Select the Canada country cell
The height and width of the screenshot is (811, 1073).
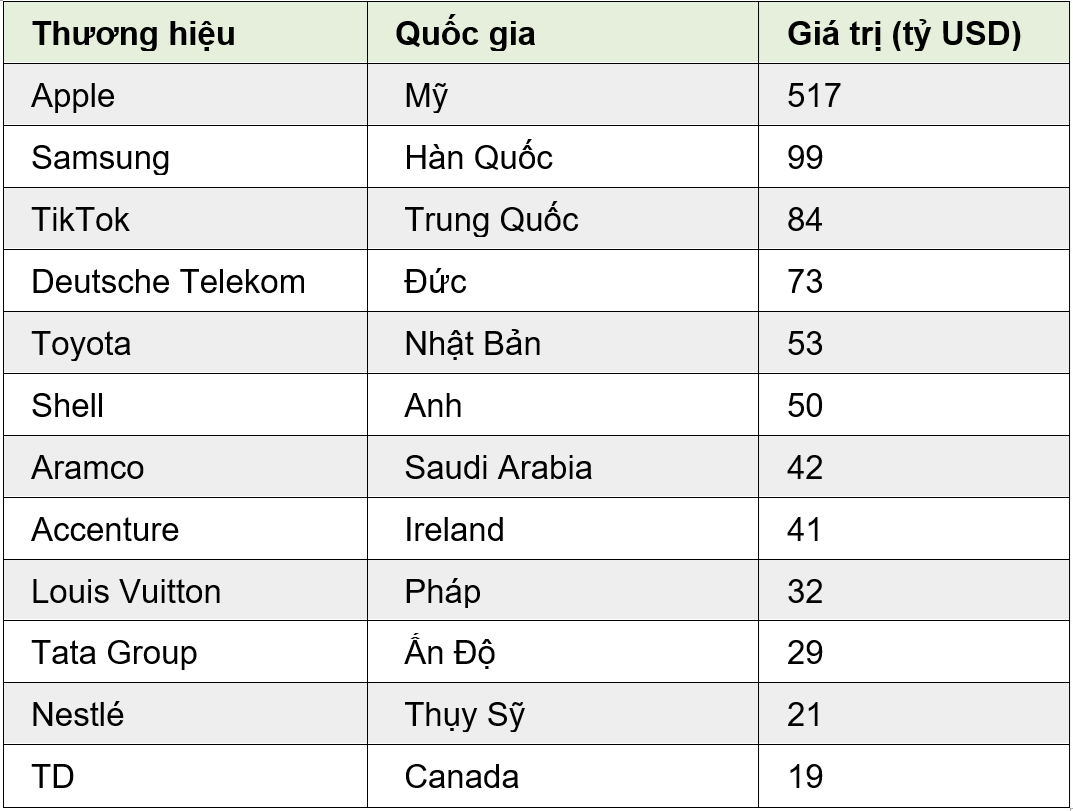click(x=461, y=777)
